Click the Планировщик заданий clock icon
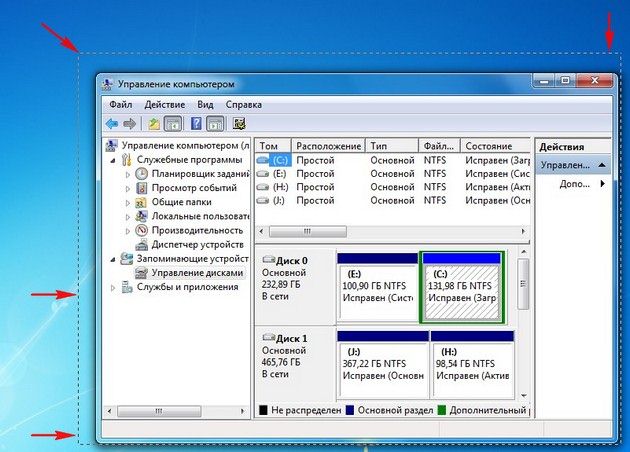 tap(141, 174)
